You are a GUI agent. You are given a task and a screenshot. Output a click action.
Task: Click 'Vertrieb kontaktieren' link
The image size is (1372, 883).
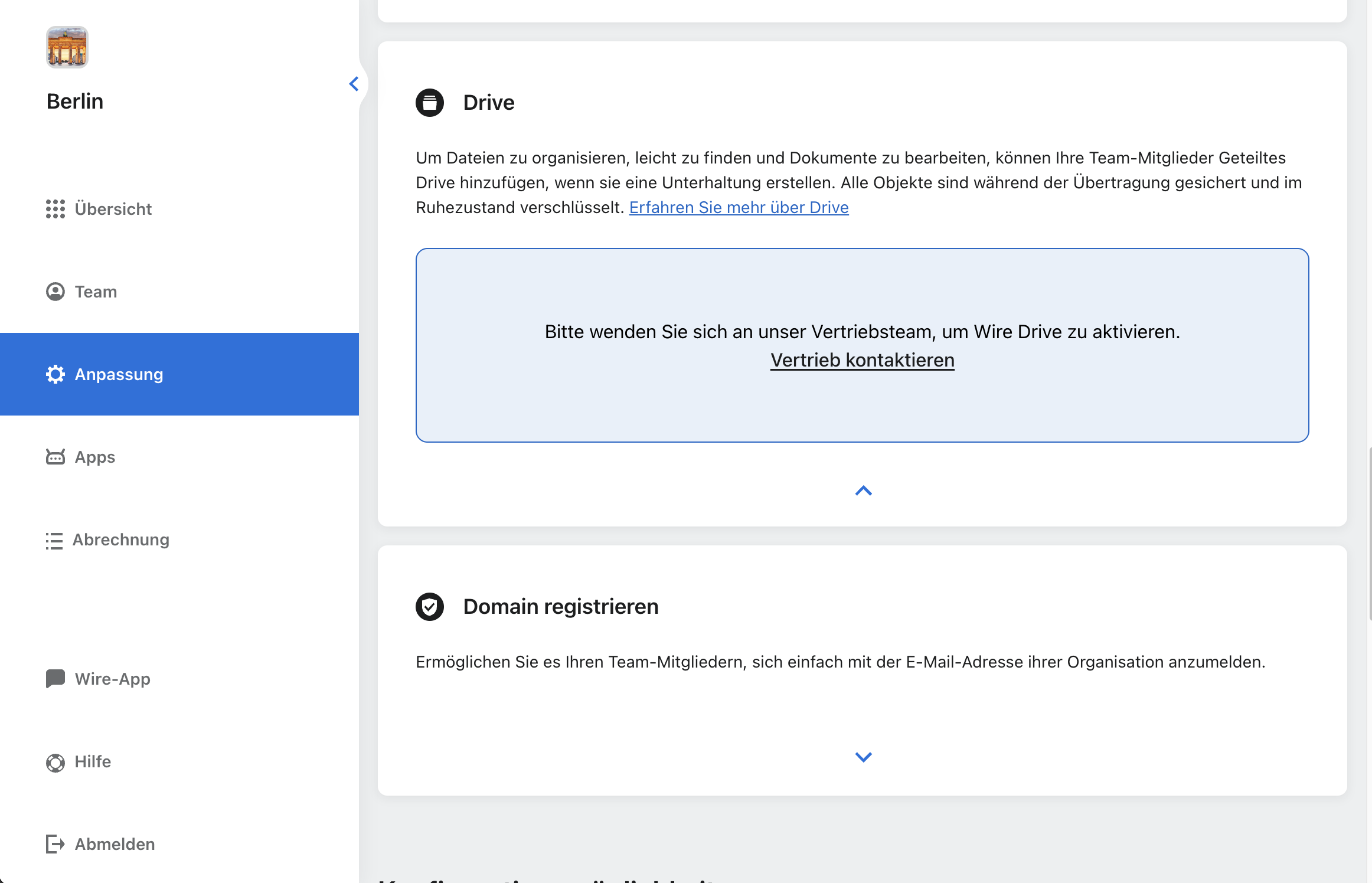pyautogui.click(x=863, y=360)
